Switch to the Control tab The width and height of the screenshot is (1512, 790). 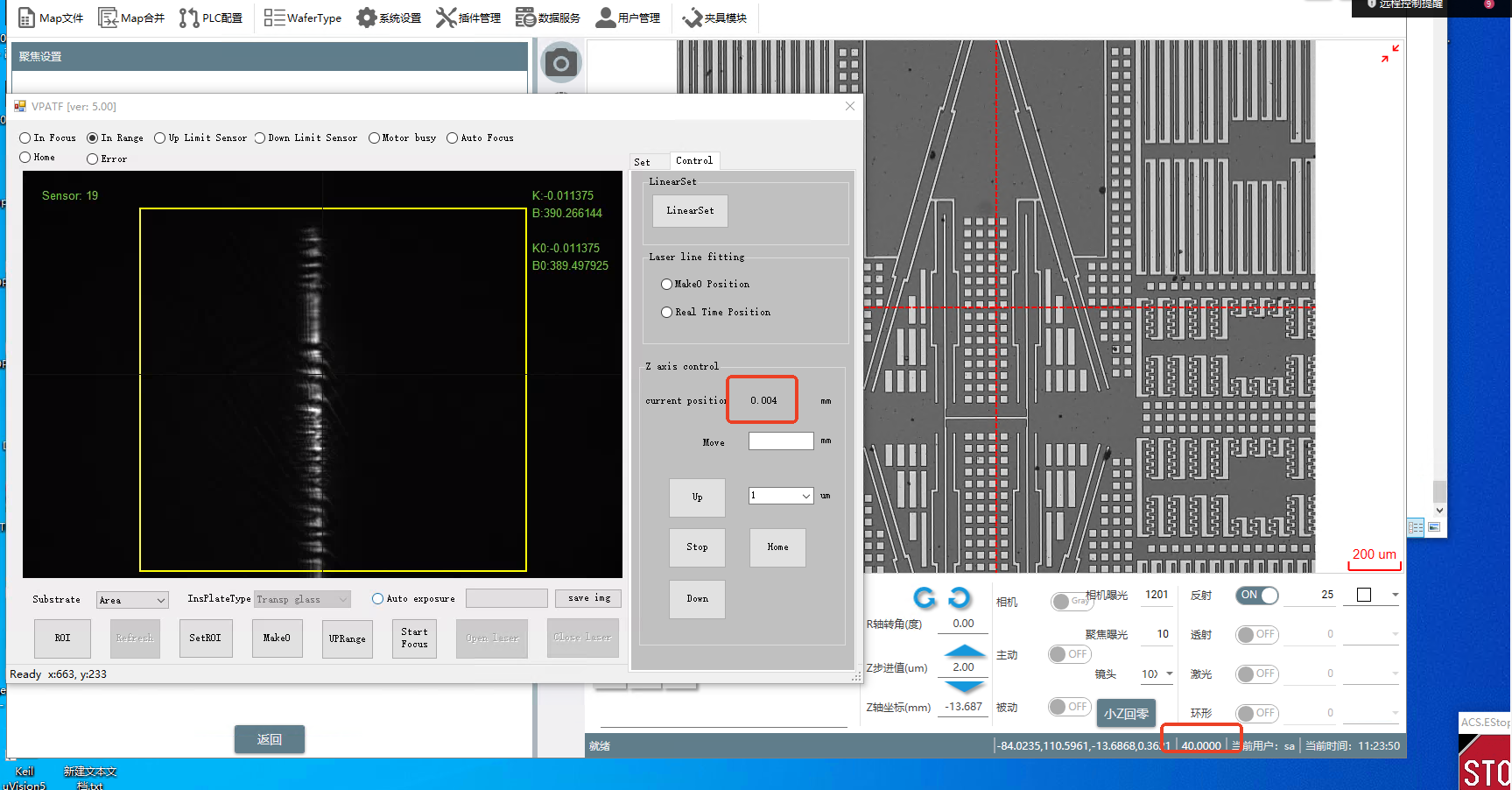(694, 160)
